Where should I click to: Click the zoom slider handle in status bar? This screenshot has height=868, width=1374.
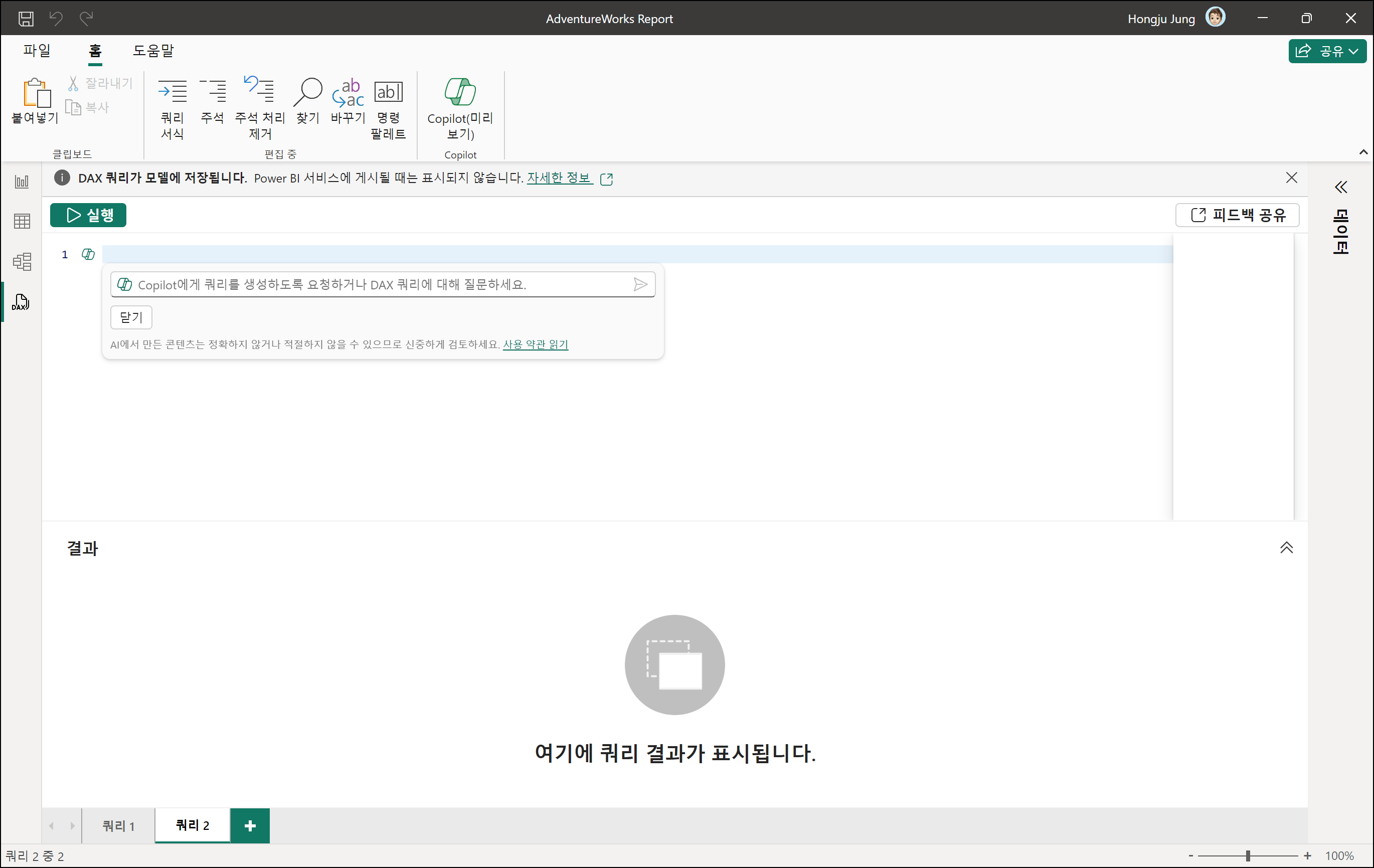[1248, 855]
